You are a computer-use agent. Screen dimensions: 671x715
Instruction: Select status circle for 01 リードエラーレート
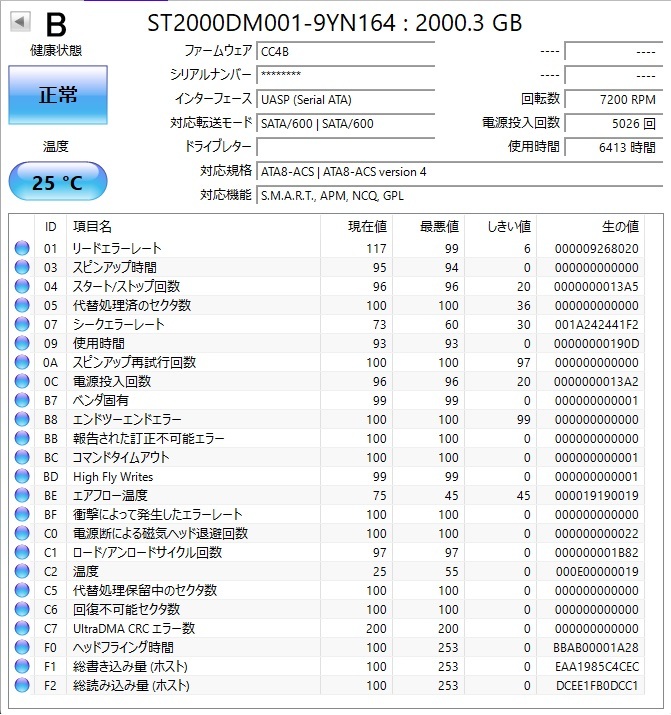(22, 248)
